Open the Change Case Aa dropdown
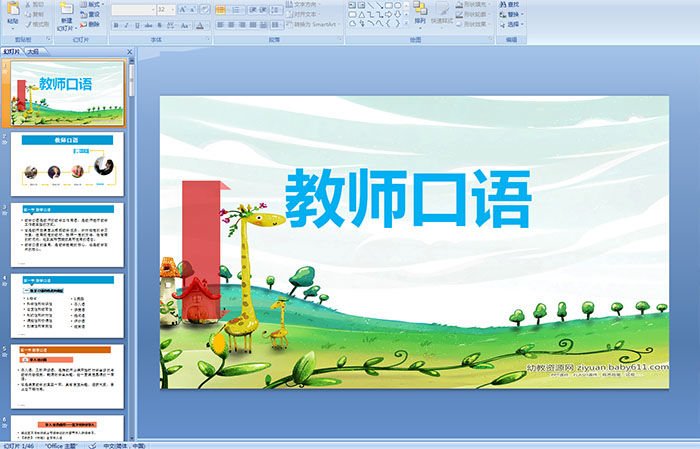 point(185,25)
